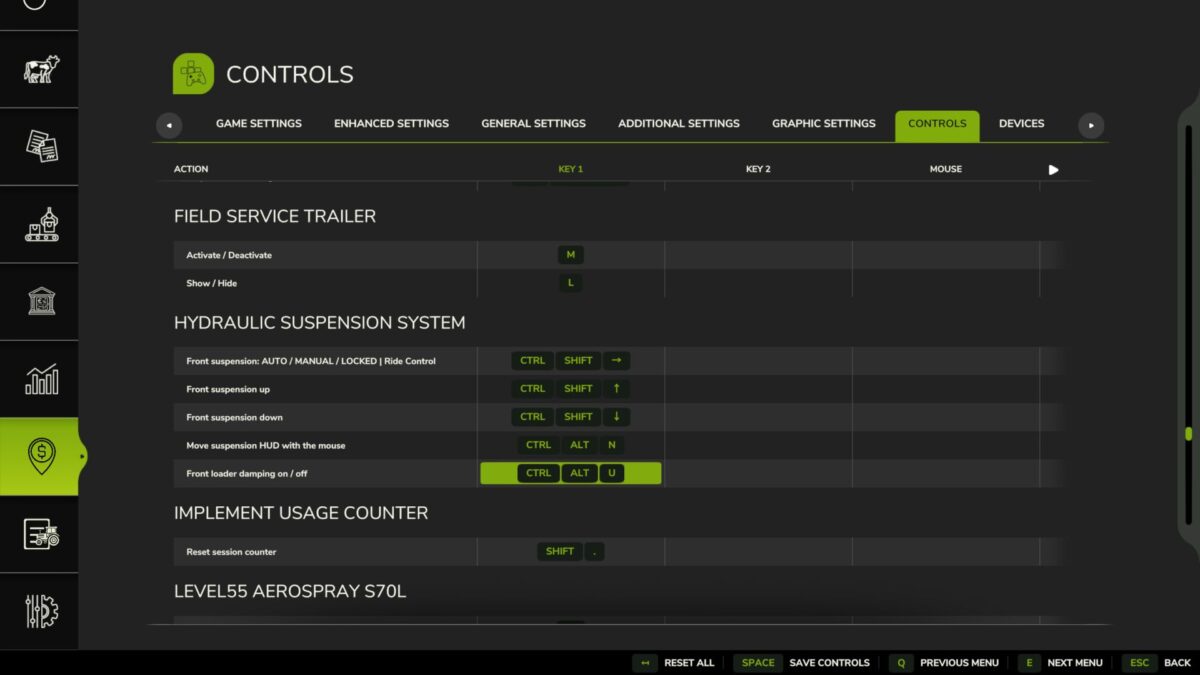
Task: Click the green Controls gamepad header icon
Action: click(x=193, y=74)
